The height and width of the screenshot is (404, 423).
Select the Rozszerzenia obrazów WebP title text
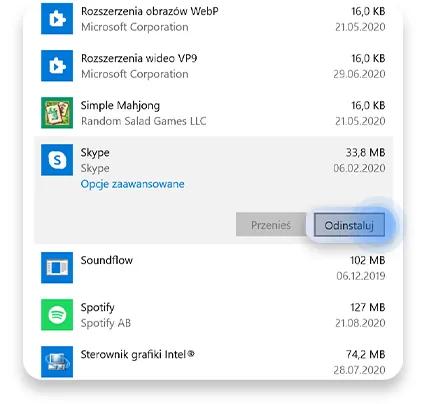pos(150,11)
